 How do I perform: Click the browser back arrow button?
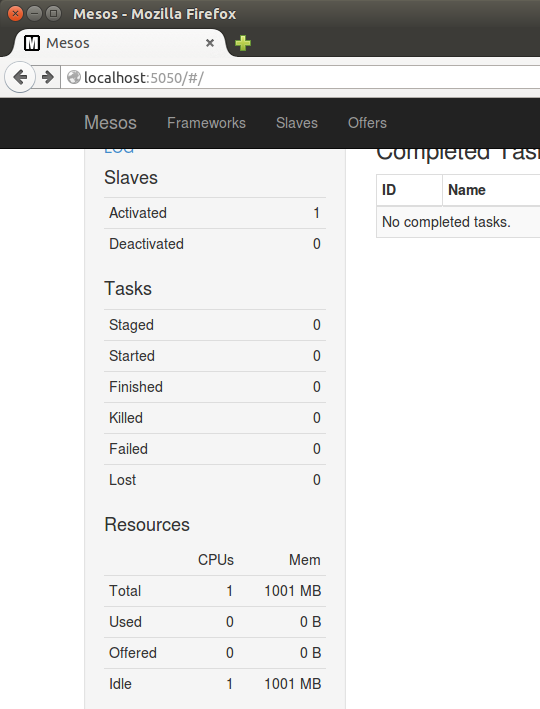[x=20, y=77]
